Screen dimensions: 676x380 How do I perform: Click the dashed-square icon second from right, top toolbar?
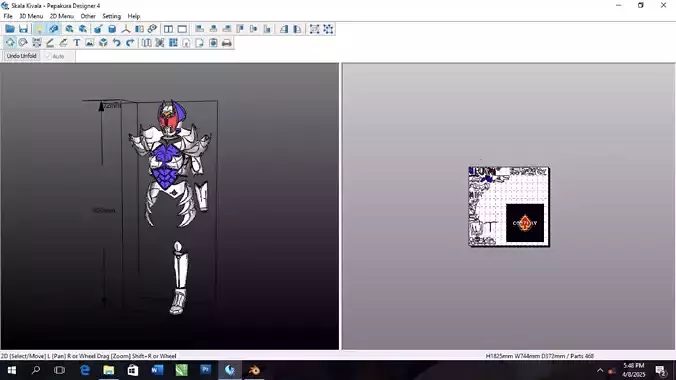(x=314, y=29)
